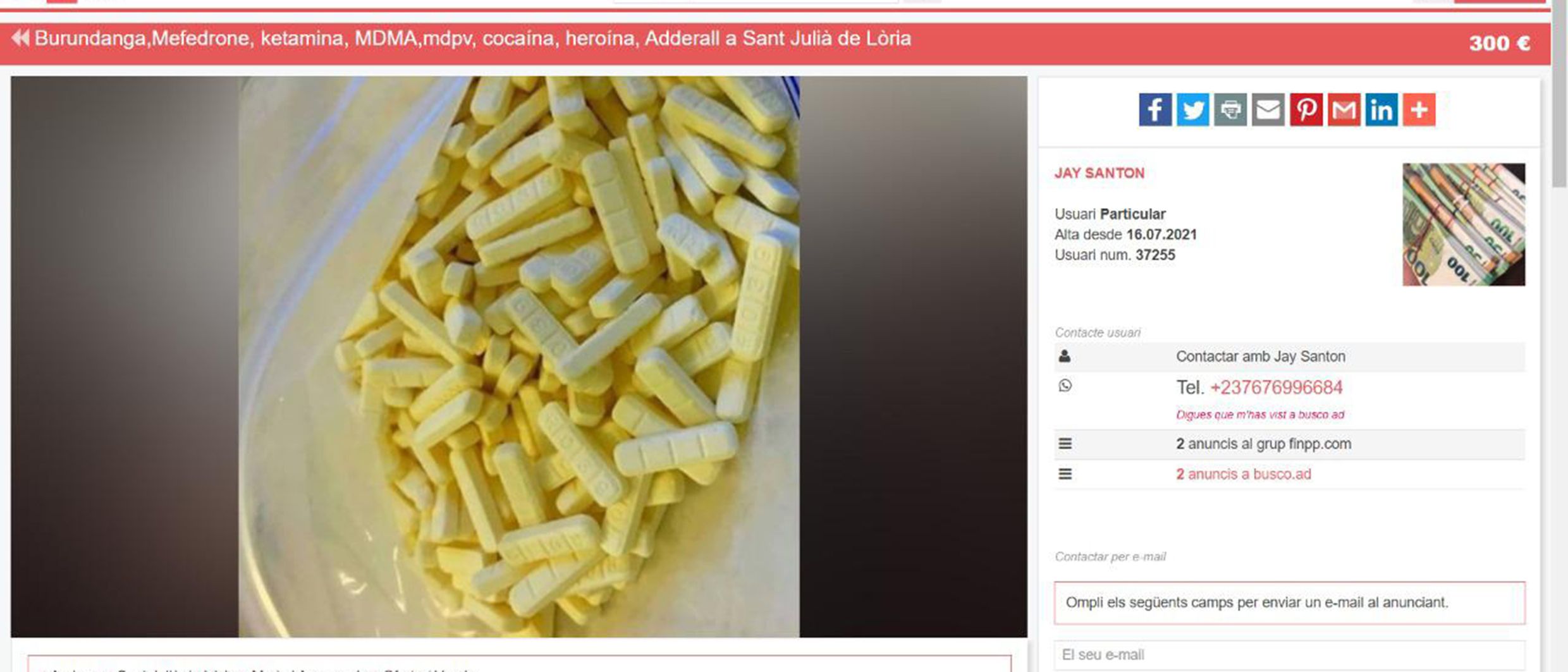This screenshot has width=1568, height=672.
Task: Share via the Gmail icon
Action: point(1344,110)
